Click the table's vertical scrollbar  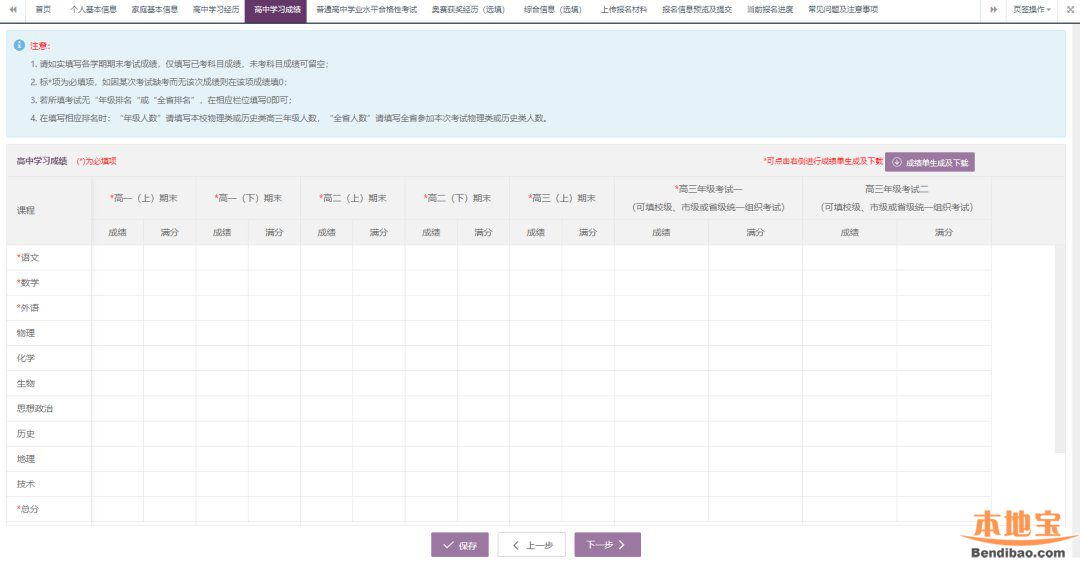pyautogui.click(x=1059, y=350)
